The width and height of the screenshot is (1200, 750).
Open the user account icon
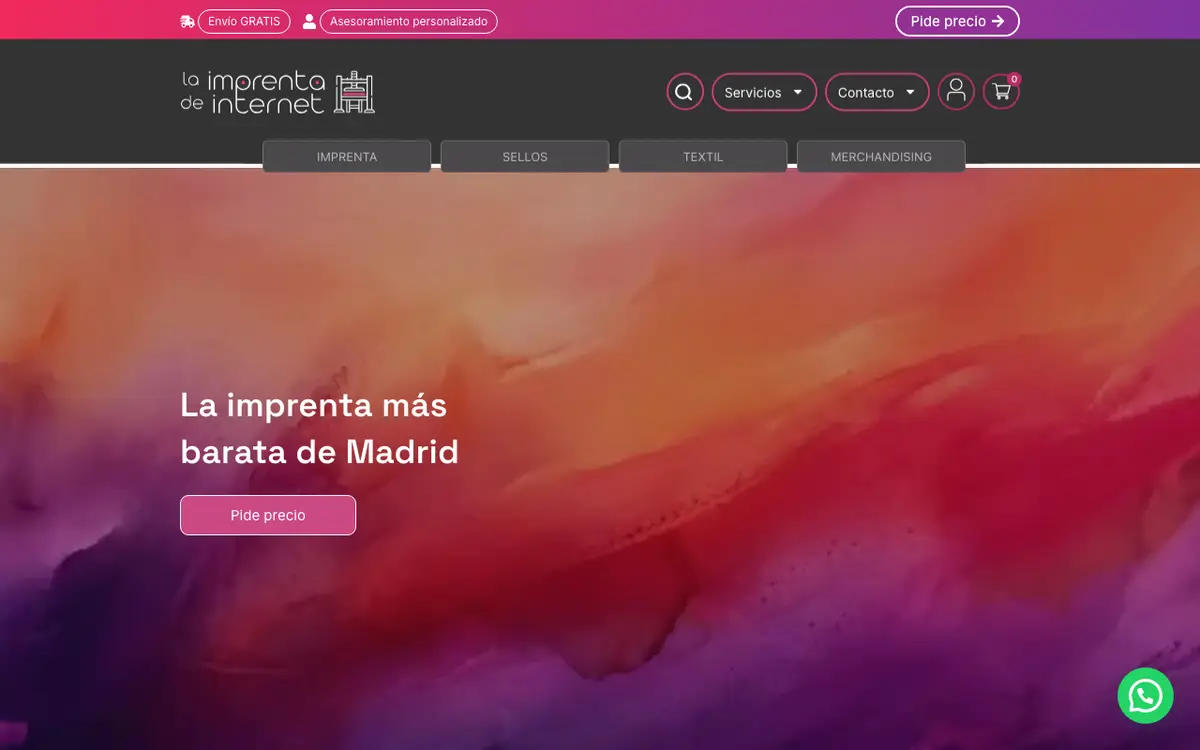[x=956, y=92]
